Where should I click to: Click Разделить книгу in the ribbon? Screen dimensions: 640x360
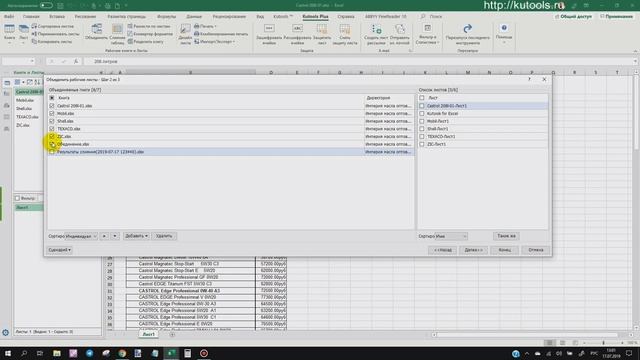(x=145, y=41)
